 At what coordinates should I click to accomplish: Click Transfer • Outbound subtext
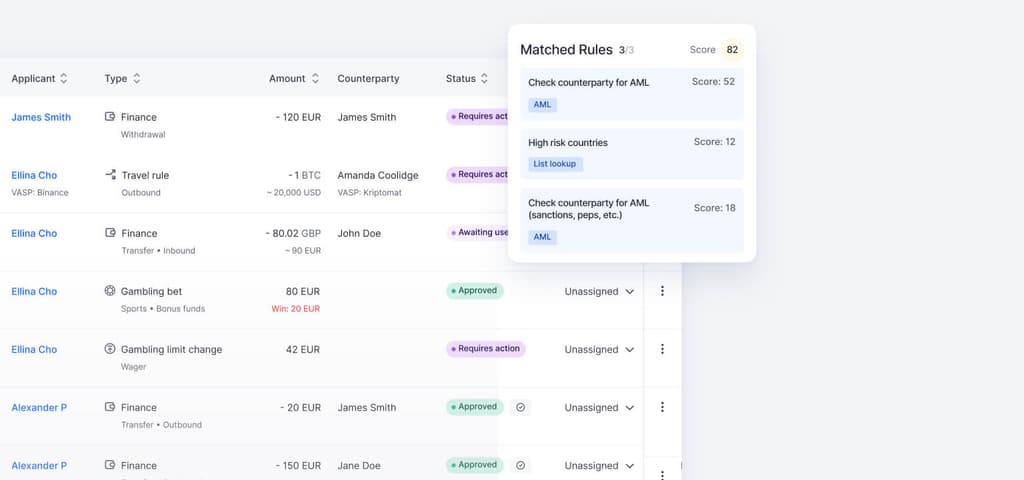coord(161,424)
